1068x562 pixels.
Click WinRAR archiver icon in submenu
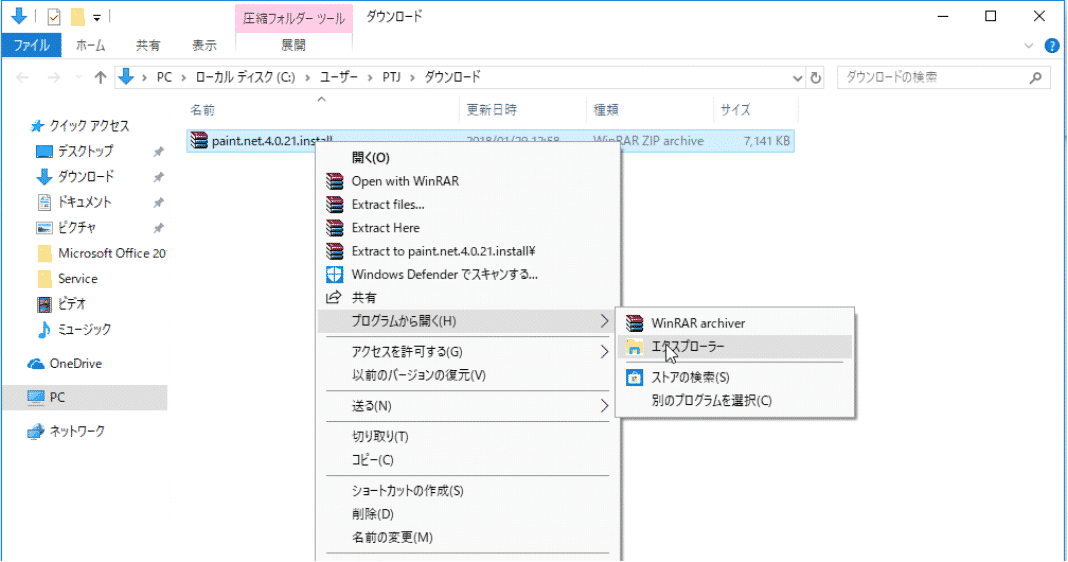[x=634, y=323]
